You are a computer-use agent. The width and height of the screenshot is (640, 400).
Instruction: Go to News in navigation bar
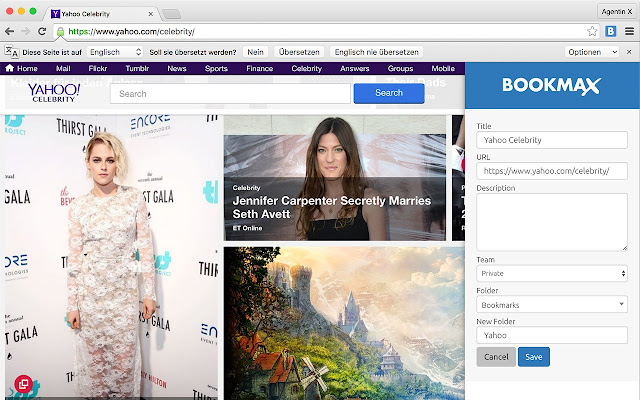click(x=177, y=69)
